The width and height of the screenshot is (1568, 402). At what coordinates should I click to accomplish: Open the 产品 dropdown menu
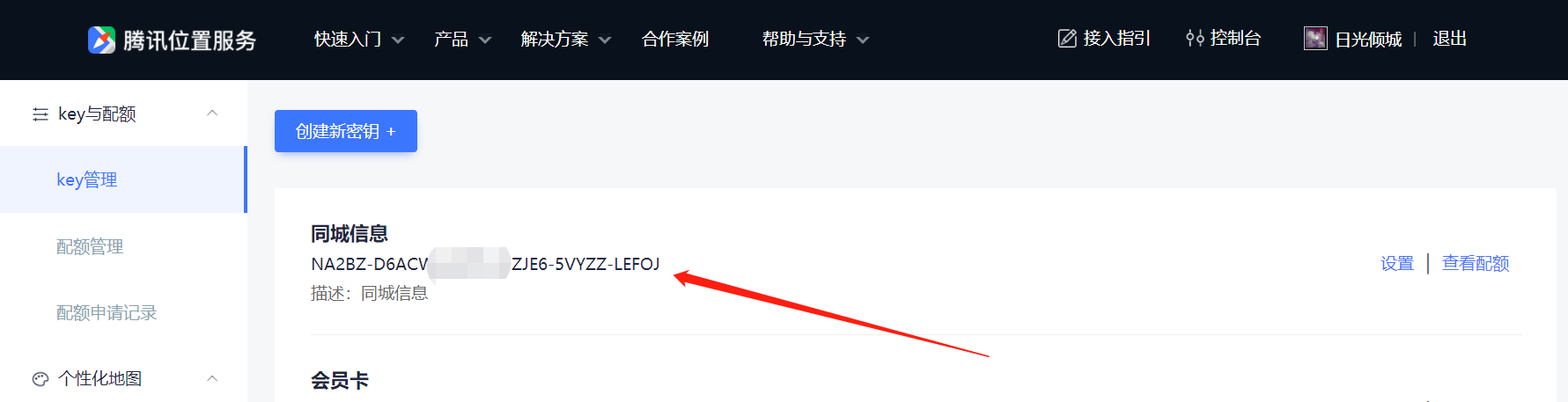tap(462, 40)
